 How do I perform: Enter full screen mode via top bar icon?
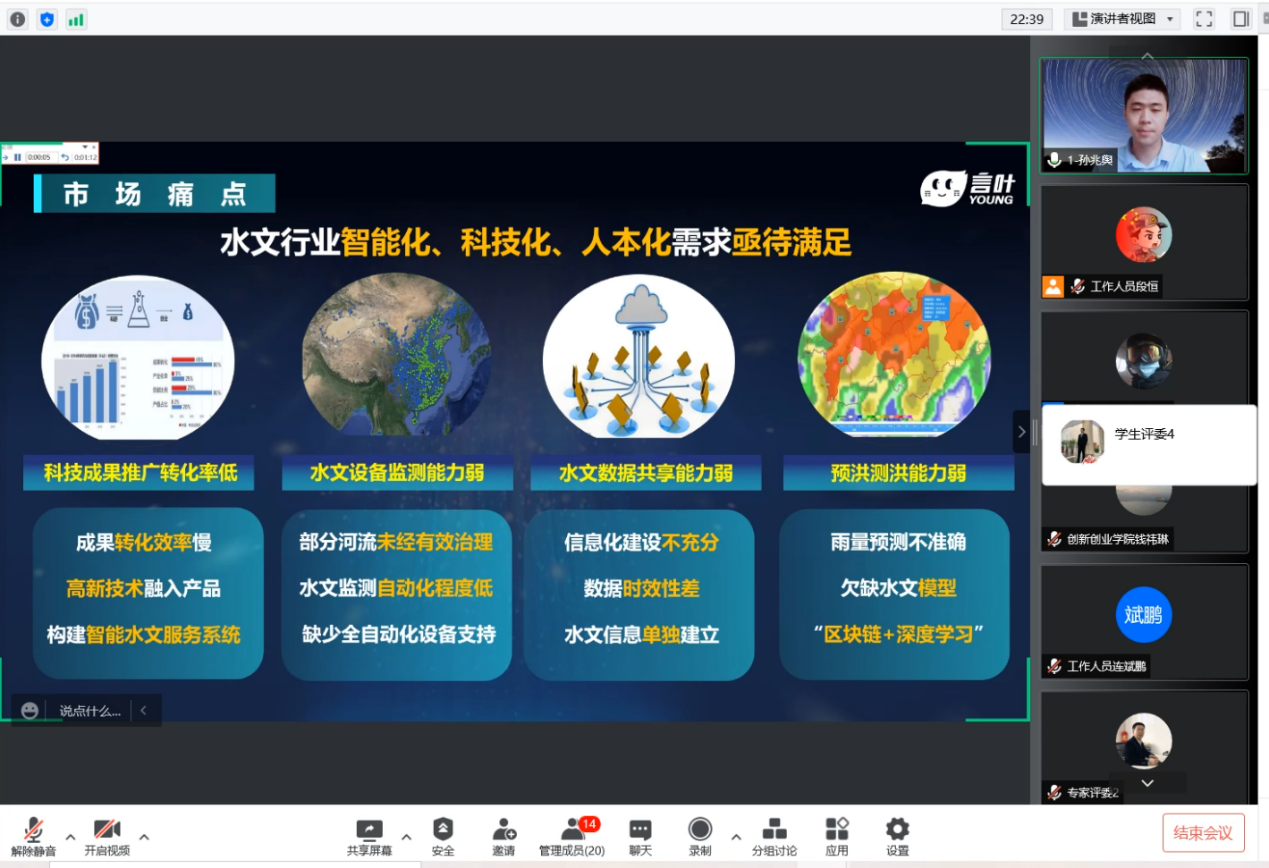(1204, 19)
